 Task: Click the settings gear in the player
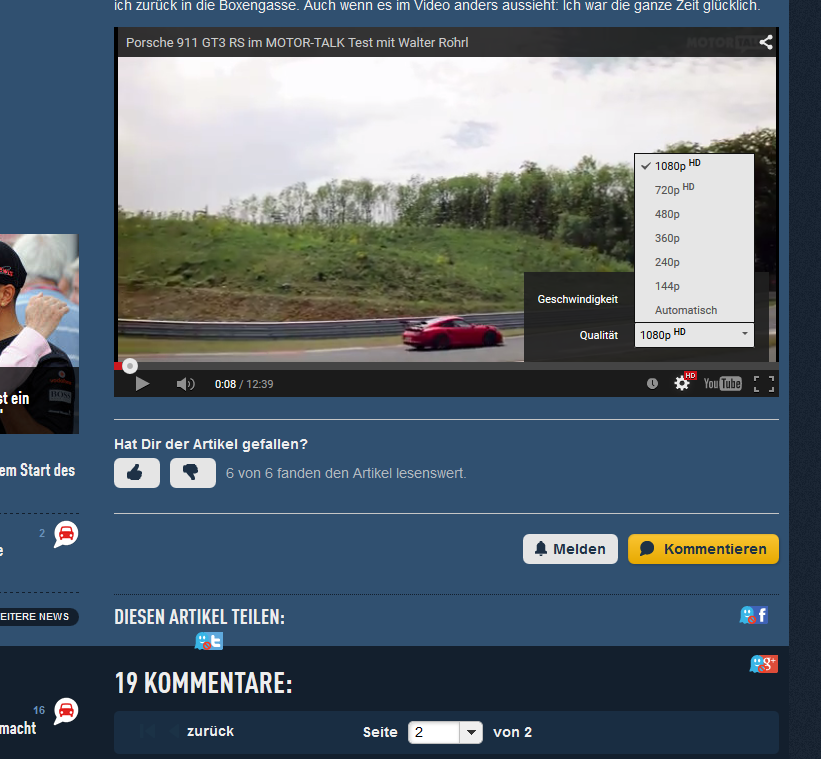(x=681, y=383)
